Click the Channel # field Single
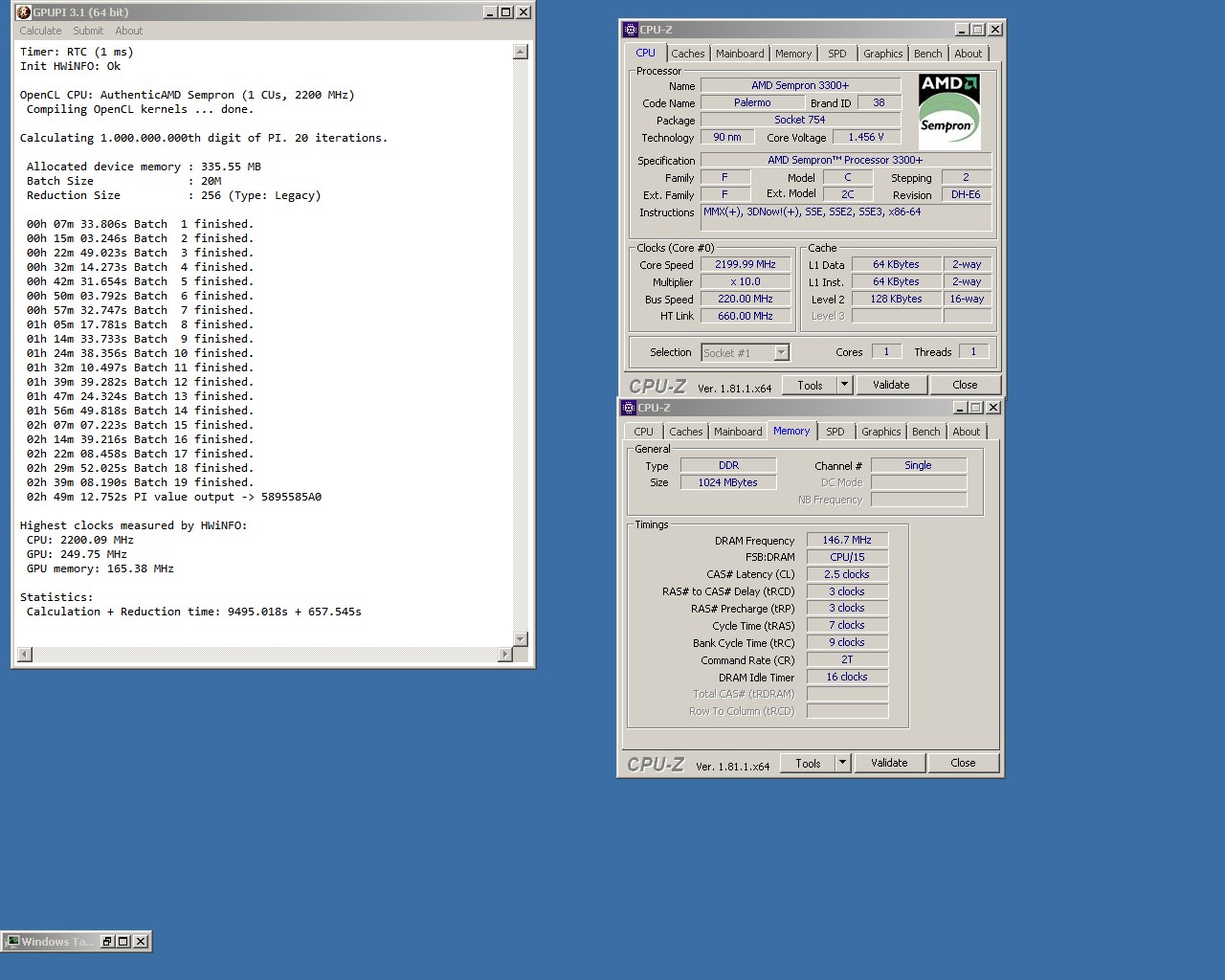 click(x=918, y=465)
